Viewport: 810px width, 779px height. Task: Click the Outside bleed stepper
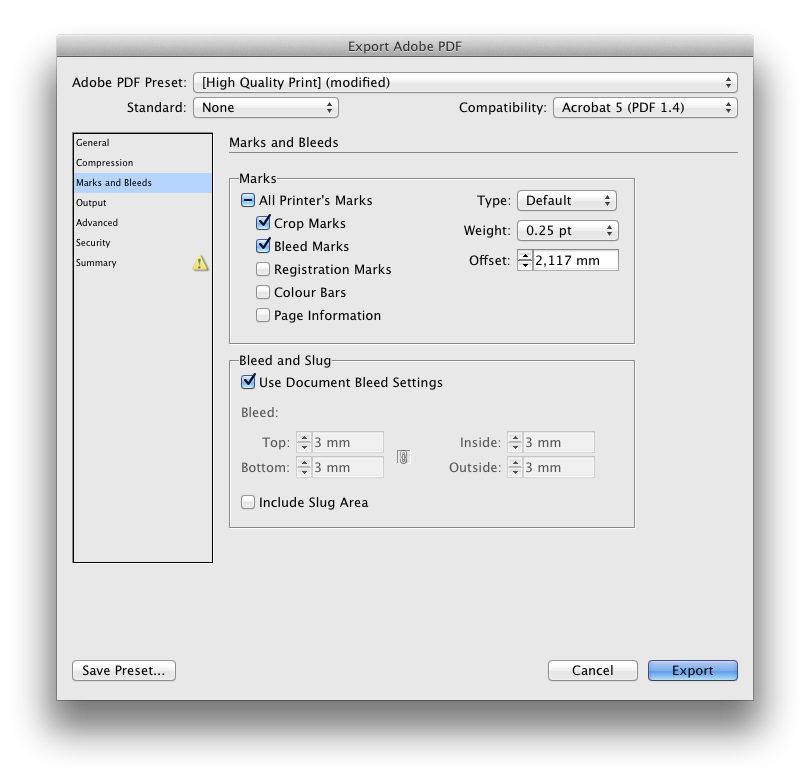[515, 467]
